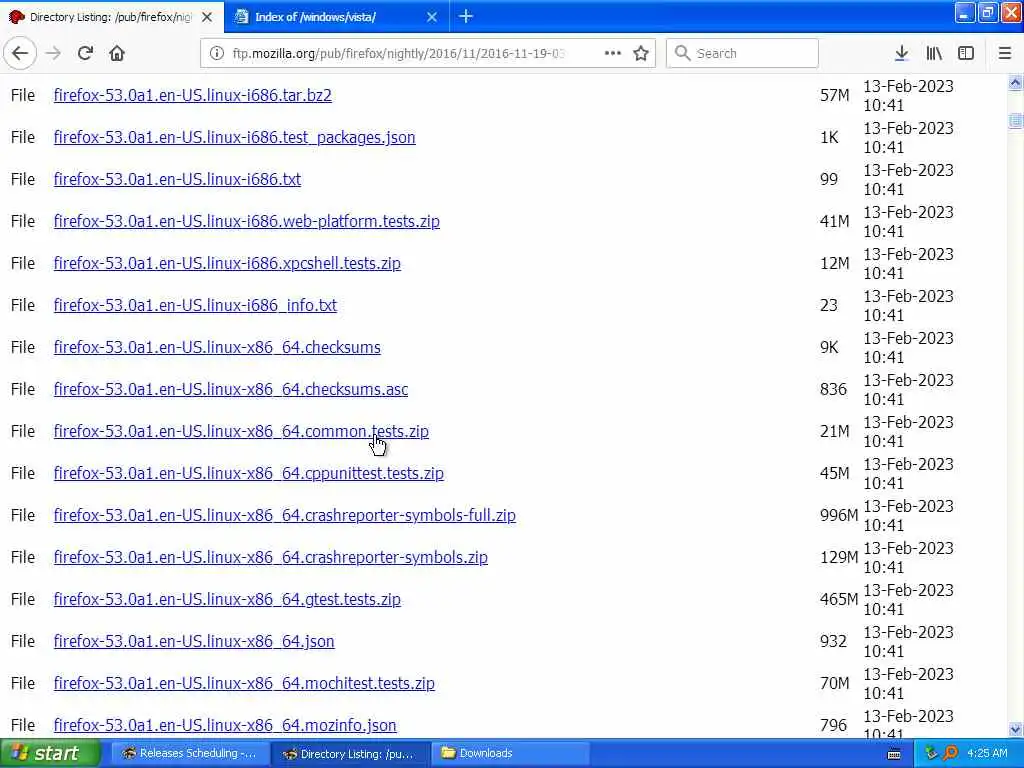Close the Directory Listing tab
This screenshot has width=1024, height=768.
coord(207,17)
